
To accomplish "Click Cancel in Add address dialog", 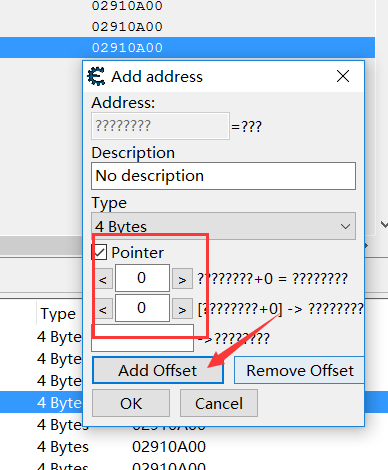I will pos(219,403).
